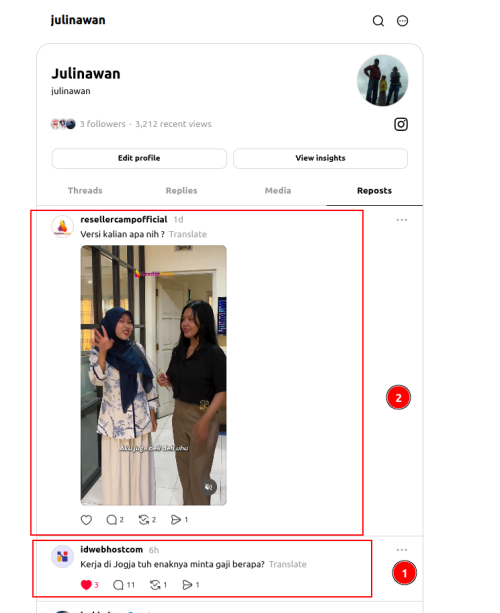Viewport: 500px width, 613px height.
Task: Open the linked Instagram profile icon
Action: click(401, 124)
